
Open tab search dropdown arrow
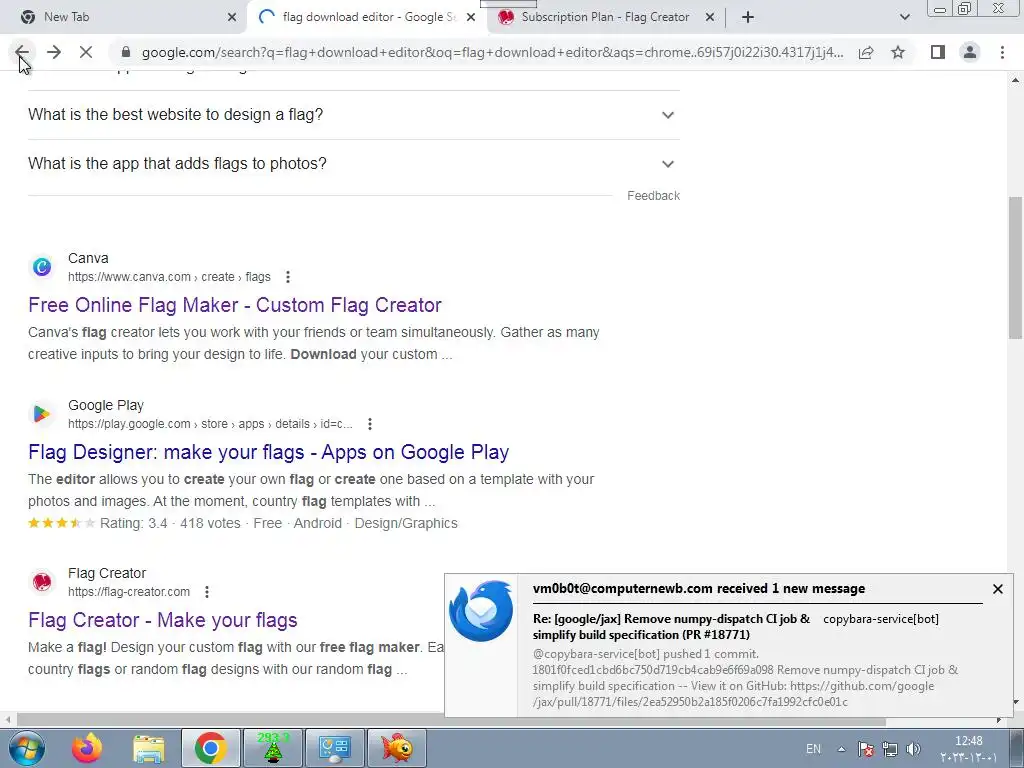pos(904,17)
